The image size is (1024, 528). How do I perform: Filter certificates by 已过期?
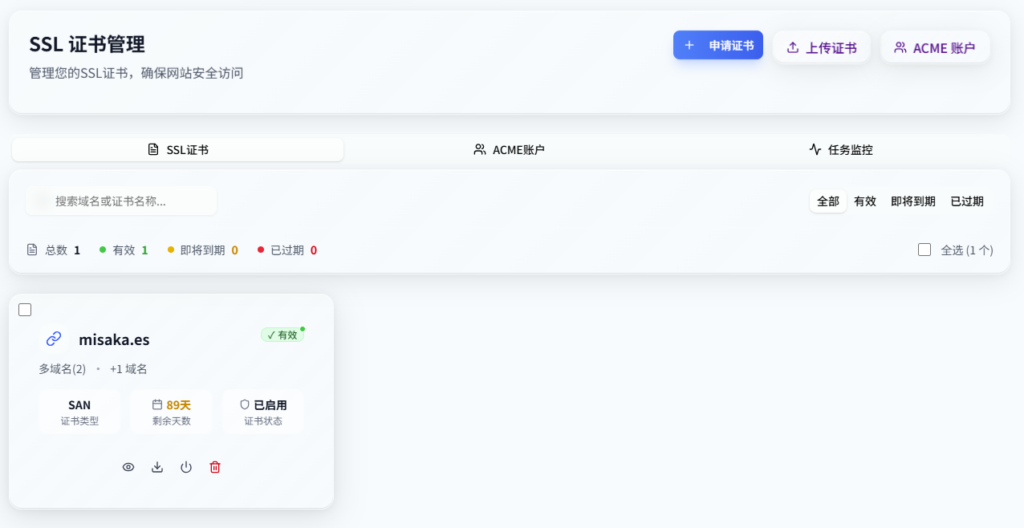967,201
